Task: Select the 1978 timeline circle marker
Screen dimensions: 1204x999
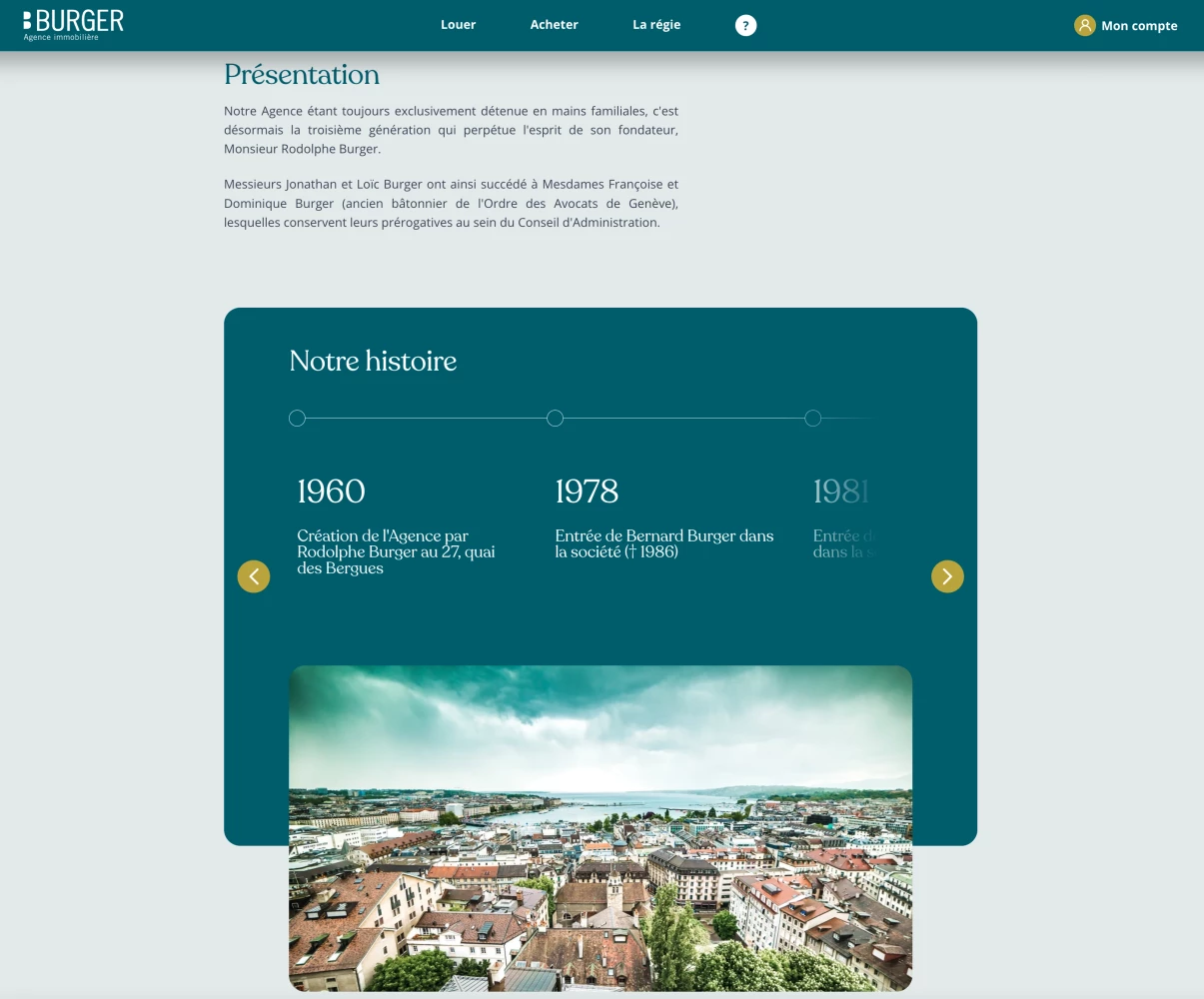Action: click(x=556, y=419)
